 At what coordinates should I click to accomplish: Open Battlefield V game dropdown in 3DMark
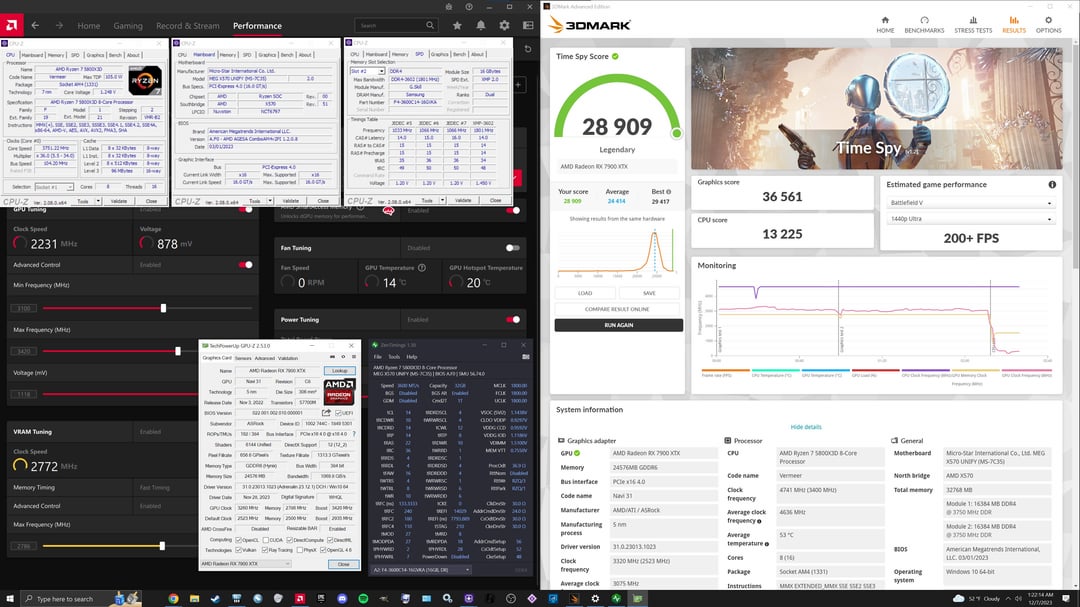(x=970, y=203)
